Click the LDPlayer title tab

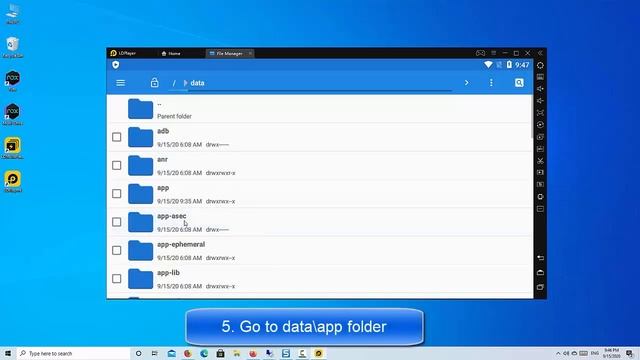tap(123, 53)
